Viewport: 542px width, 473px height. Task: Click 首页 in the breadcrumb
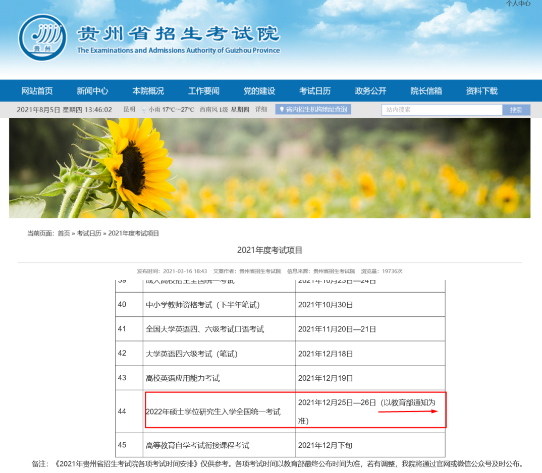coord(64,233)
